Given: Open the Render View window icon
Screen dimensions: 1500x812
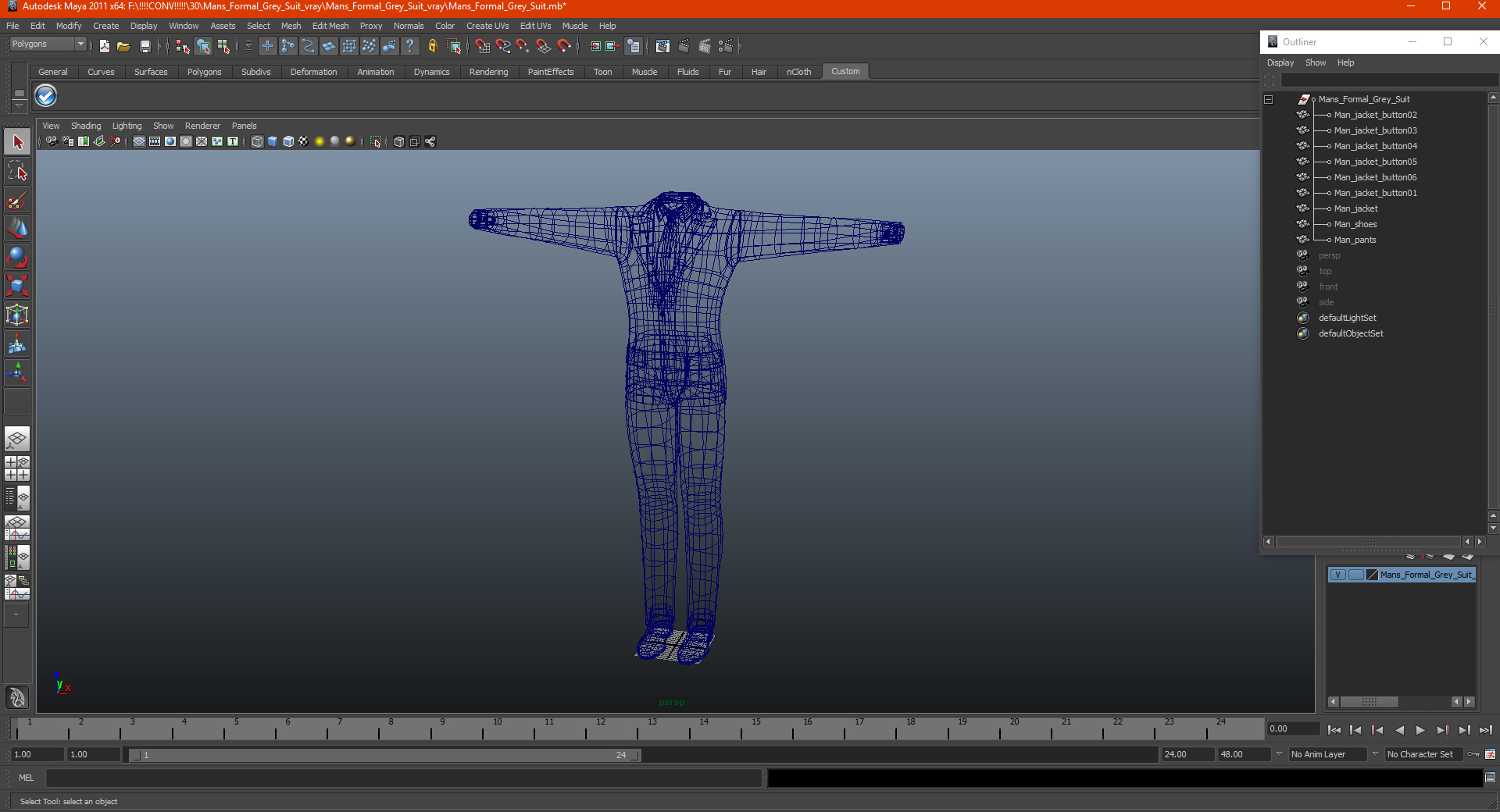Looking at the screenshot, I should pyautogui.click(x=662, y=46).
